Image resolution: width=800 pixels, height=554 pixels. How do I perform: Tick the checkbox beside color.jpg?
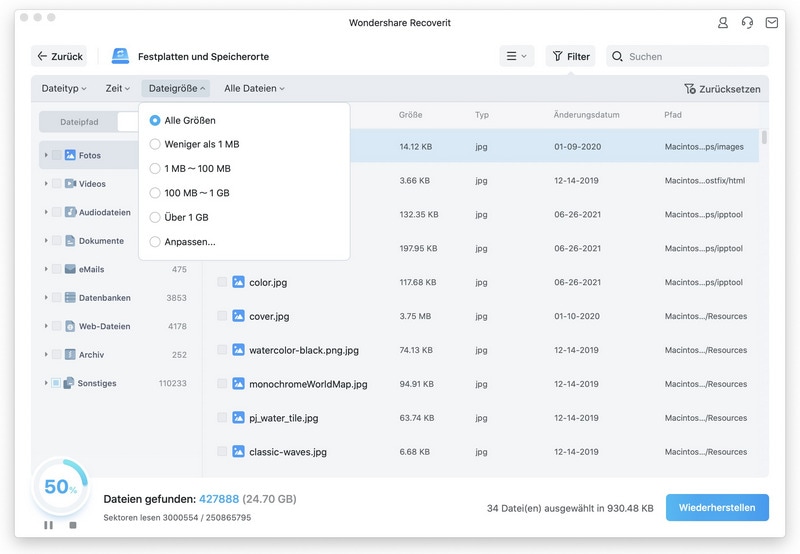pos(222,282)
